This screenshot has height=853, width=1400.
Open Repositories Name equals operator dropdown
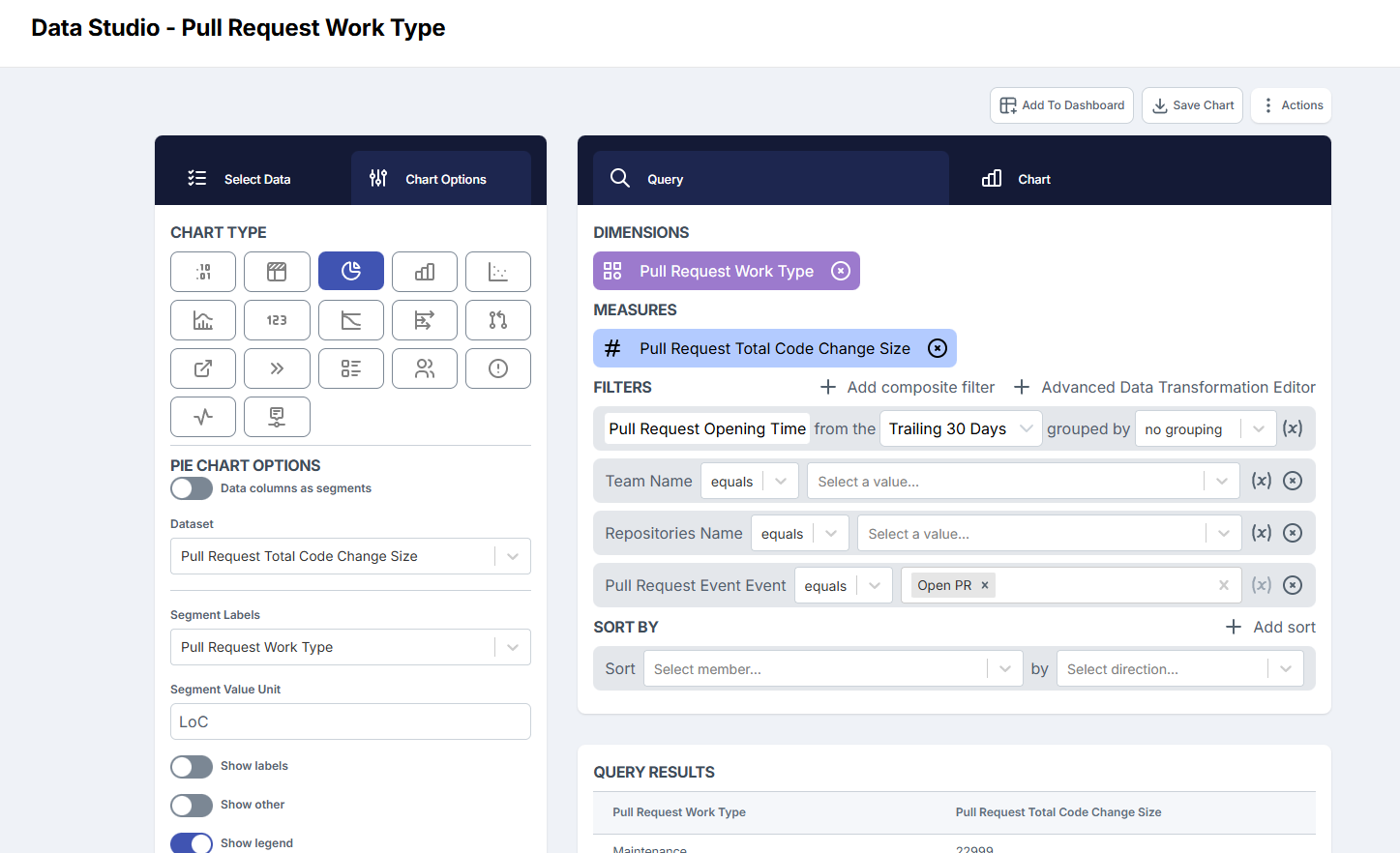click(x=800, y=533)
